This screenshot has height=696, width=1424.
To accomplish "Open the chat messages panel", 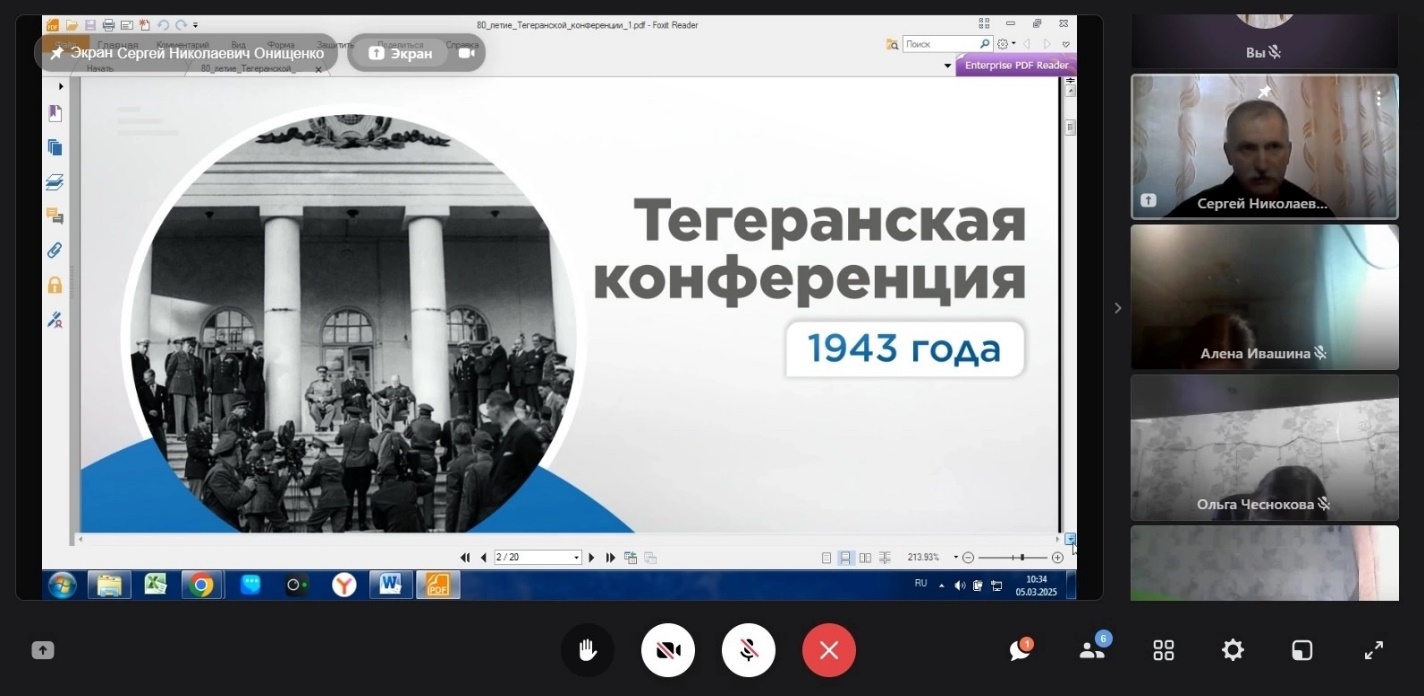I will 1020,651.
